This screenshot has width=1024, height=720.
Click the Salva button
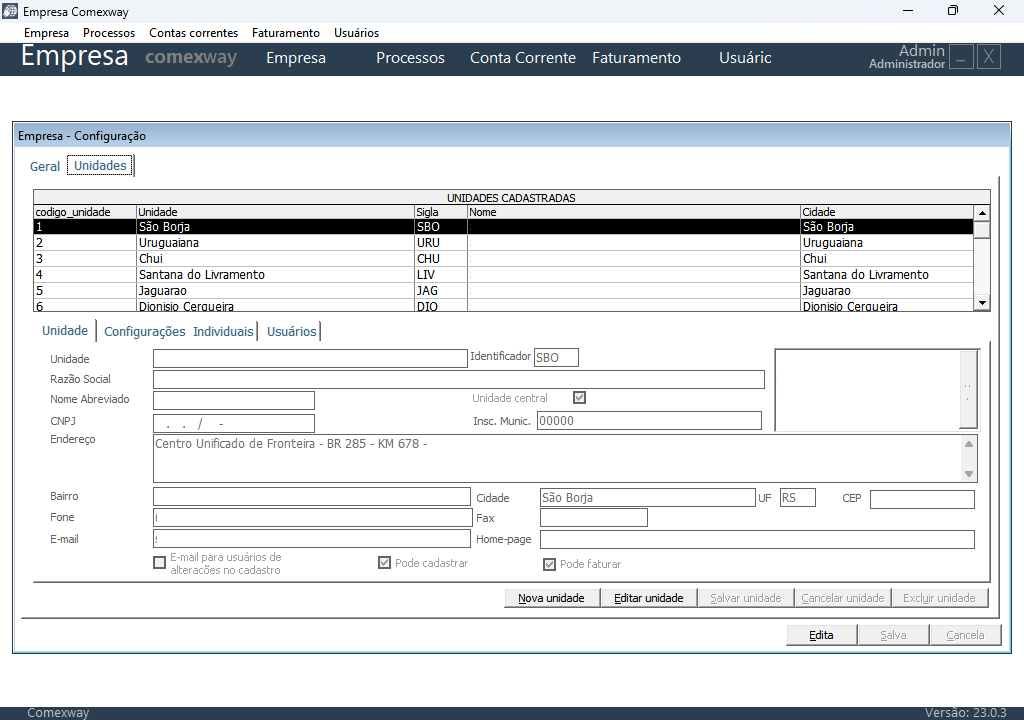(893, 635)
